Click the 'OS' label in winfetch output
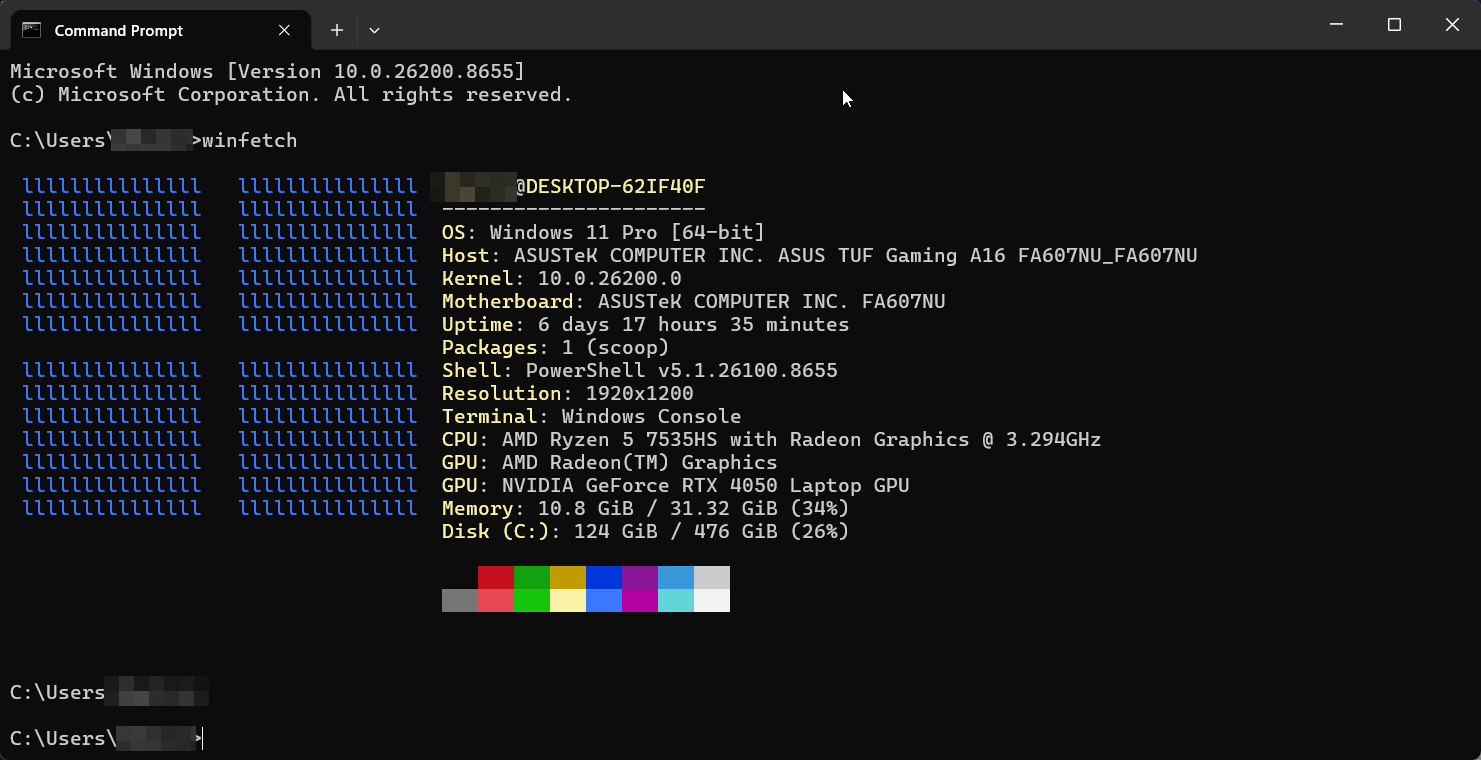This screenshot has height=760, width=1481. coord(454,232)
